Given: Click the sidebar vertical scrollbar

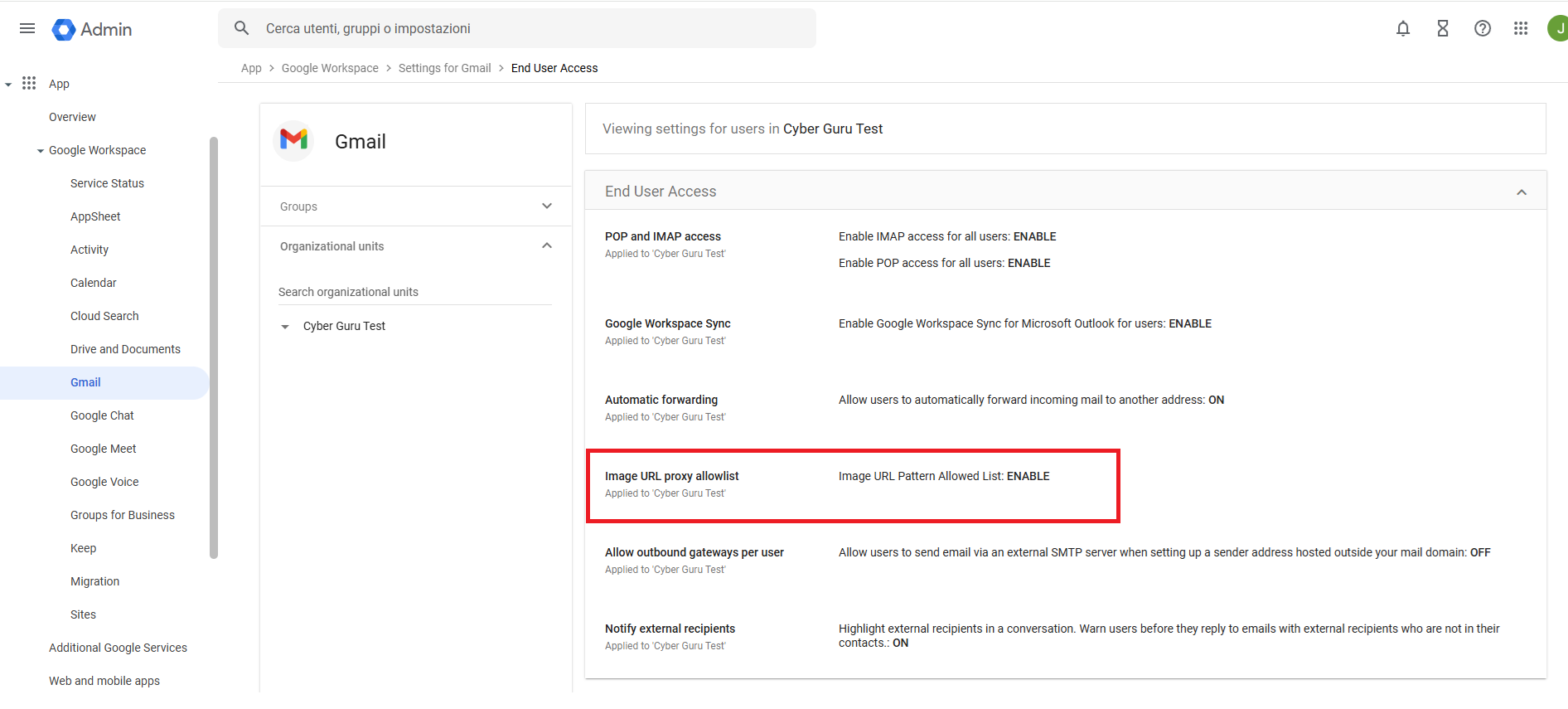Looking at the screenshot, I should 214,348.
